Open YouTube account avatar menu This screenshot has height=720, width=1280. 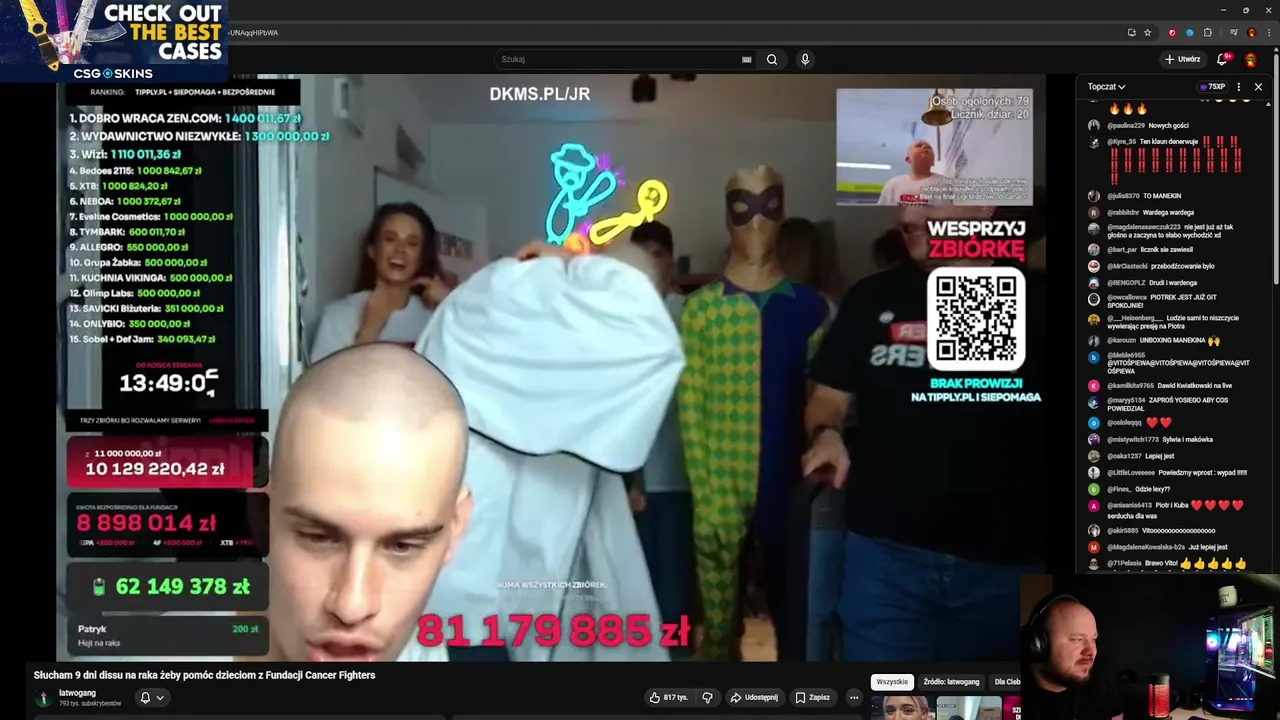pyautogui.click(x=1250, y=59)
